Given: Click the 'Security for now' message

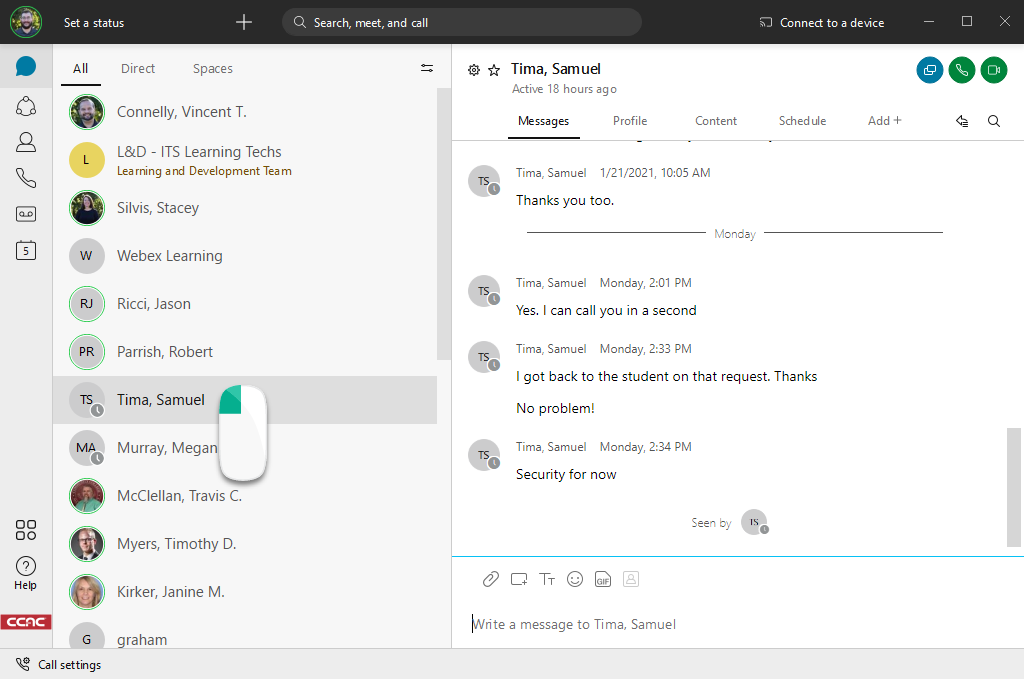Looking at the screenshot, I should [x=566, y=475].
